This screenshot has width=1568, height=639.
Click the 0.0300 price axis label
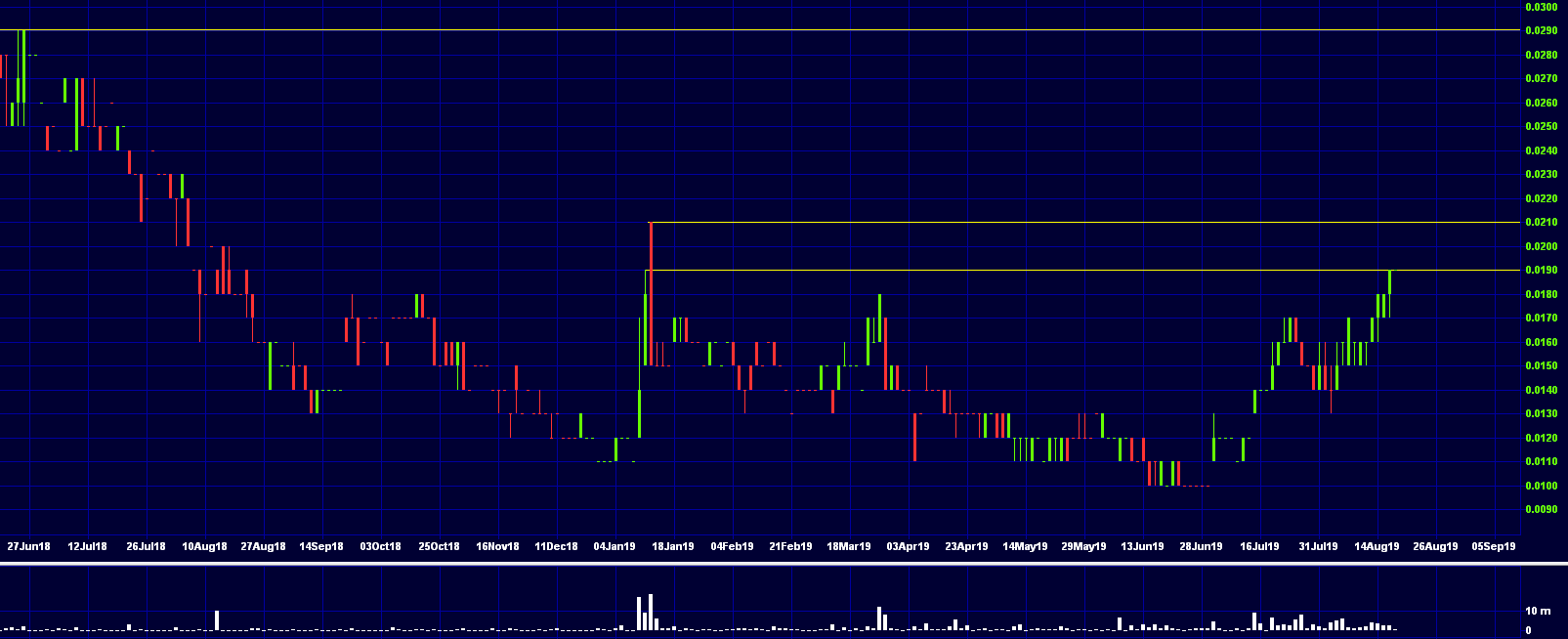[1541, 7]
